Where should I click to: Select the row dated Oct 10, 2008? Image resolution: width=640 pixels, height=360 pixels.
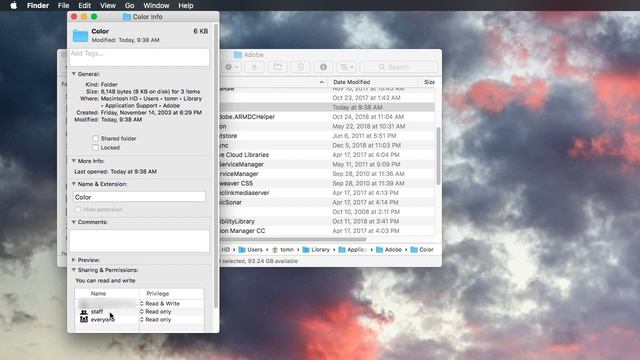tap(327, 211)
